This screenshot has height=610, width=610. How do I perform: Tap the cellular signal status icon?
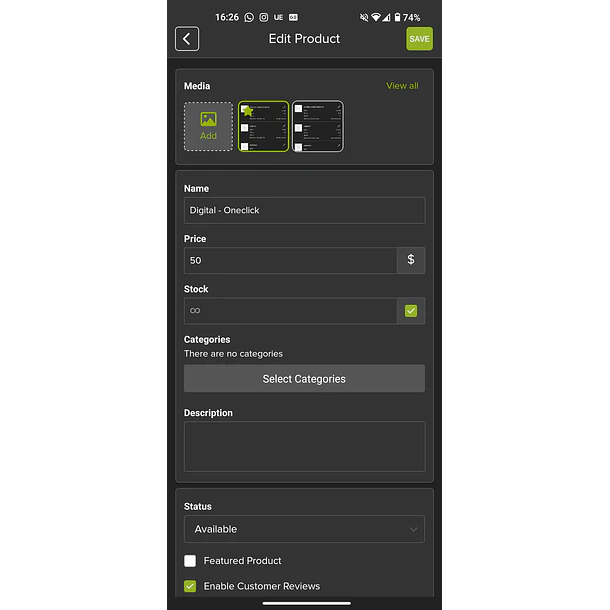tap(386, 18)
